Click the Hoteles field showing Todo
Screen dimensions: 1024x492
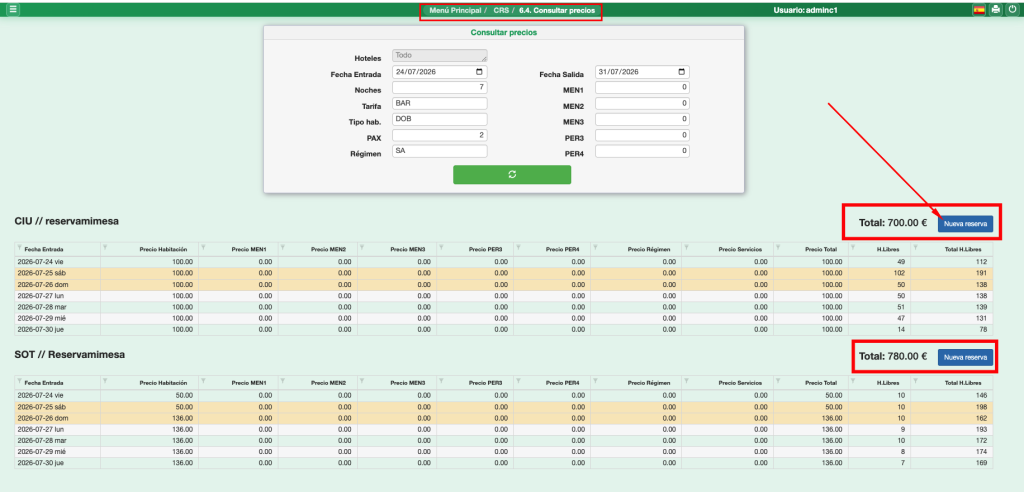point(440,56)
